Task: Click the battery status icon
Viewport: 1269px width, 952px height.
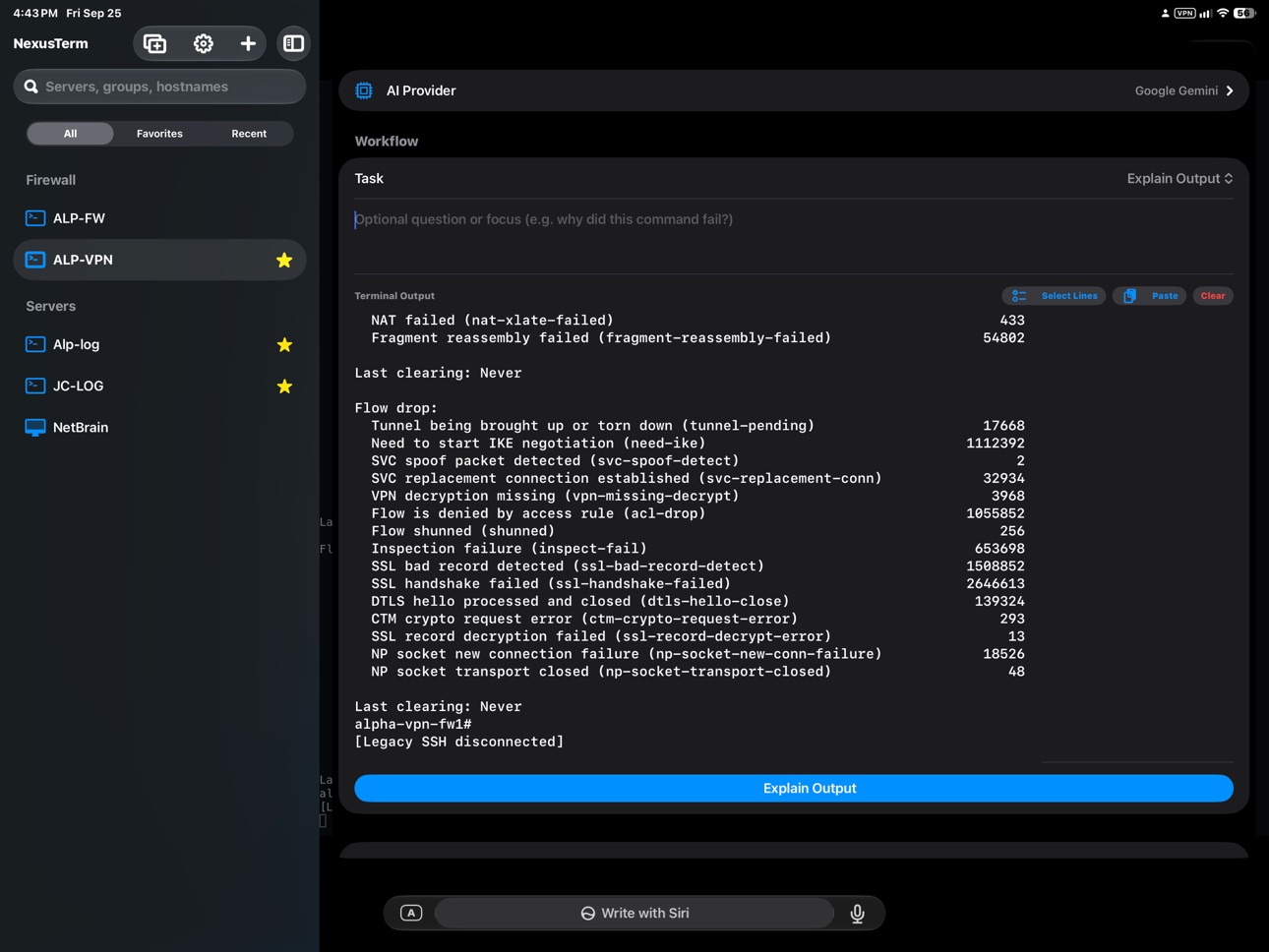Action: click(1244, 13)
